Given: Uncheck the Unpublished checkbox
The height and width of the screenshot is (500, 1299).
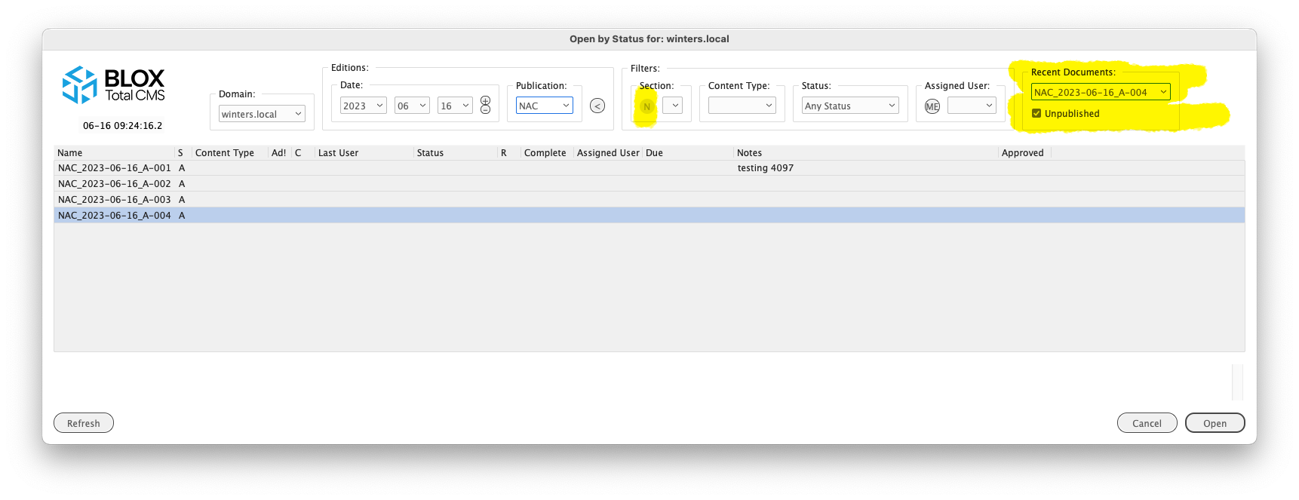Looking at the screenshot, I should pyautogui.click(x=1036, y=114).
